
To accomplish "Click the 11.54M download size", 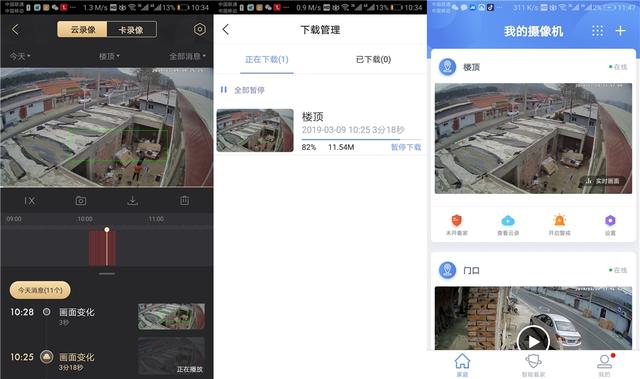I will click(x=341, y=147).
